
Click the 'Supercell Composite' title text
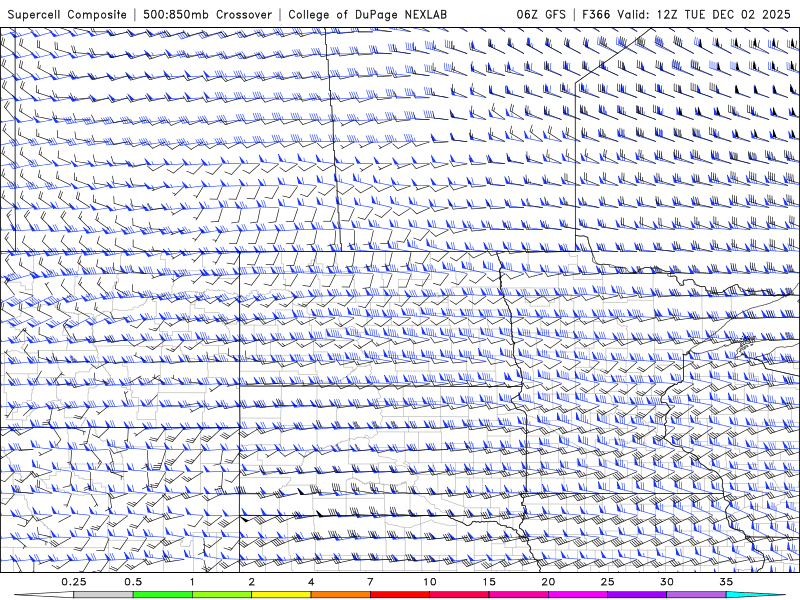67,15
